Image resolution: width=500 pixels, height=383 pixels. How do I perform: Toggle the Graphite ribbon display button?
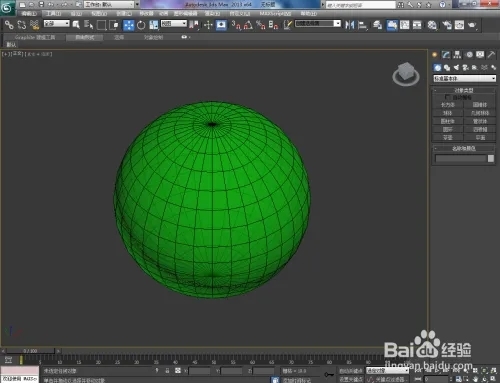(392, 25)
